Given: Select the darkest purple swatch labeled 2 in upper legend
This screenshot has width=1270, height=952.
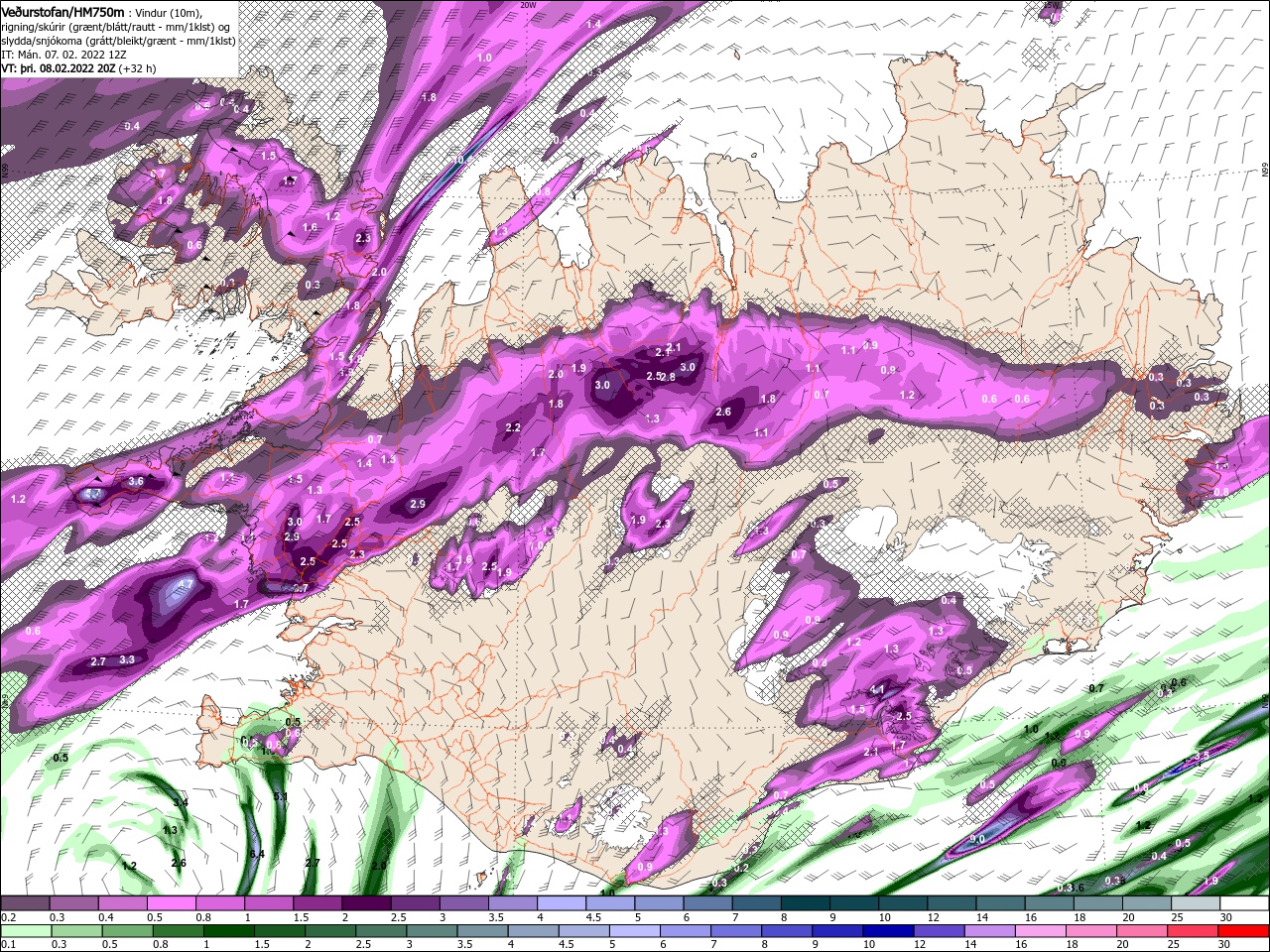Looking at the screenshot, I should pos(366,903).
